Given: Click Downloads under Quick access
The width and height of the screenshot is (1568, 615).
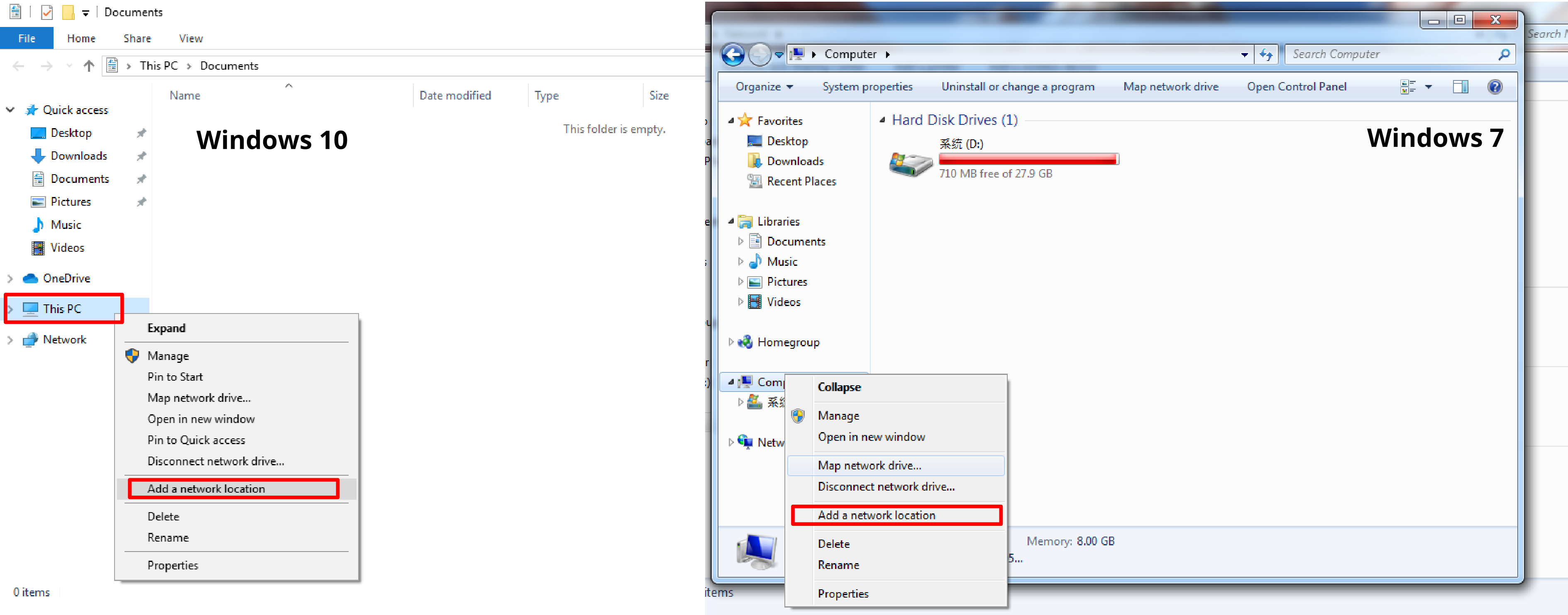Looking at the screenshot, I should (x=78, y=156).
